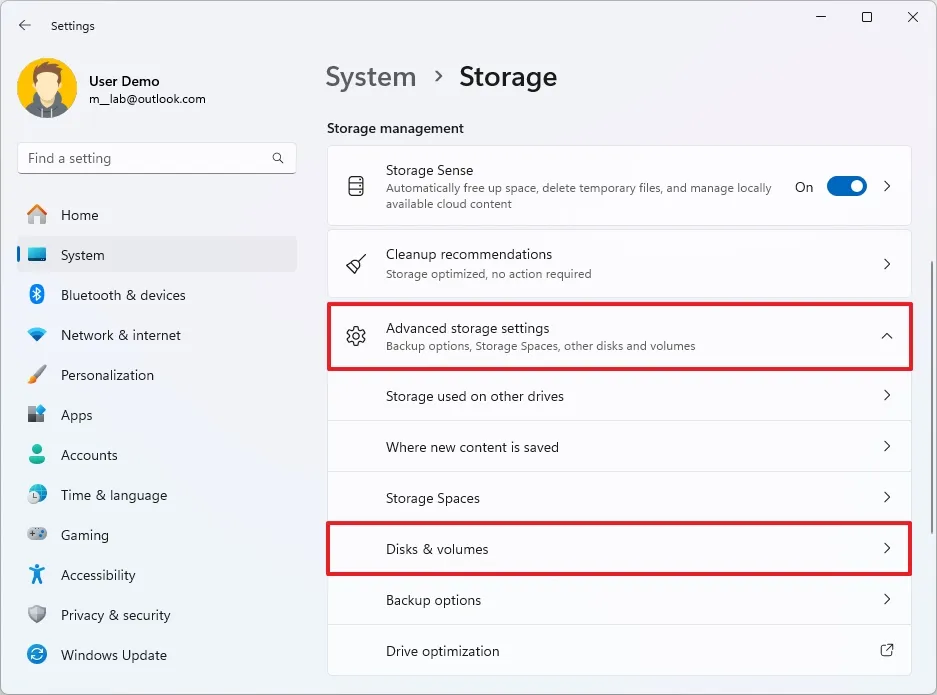Viewport: 937px width, 695px height.
Task: Click the Windows Update sync icon
Action: point(37,655)
